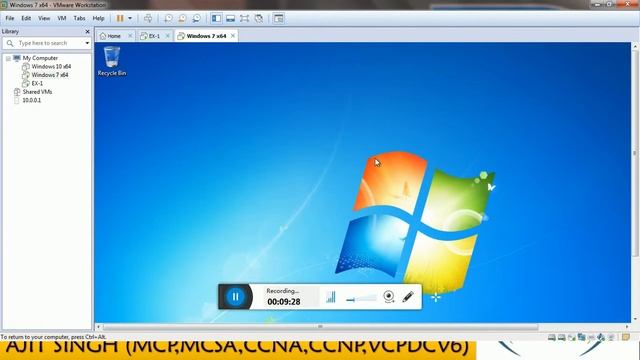The width and height of the screenshot is (640, 360).
Task: Click the vertical scrollbar up arrow
Action: [635, 47]
